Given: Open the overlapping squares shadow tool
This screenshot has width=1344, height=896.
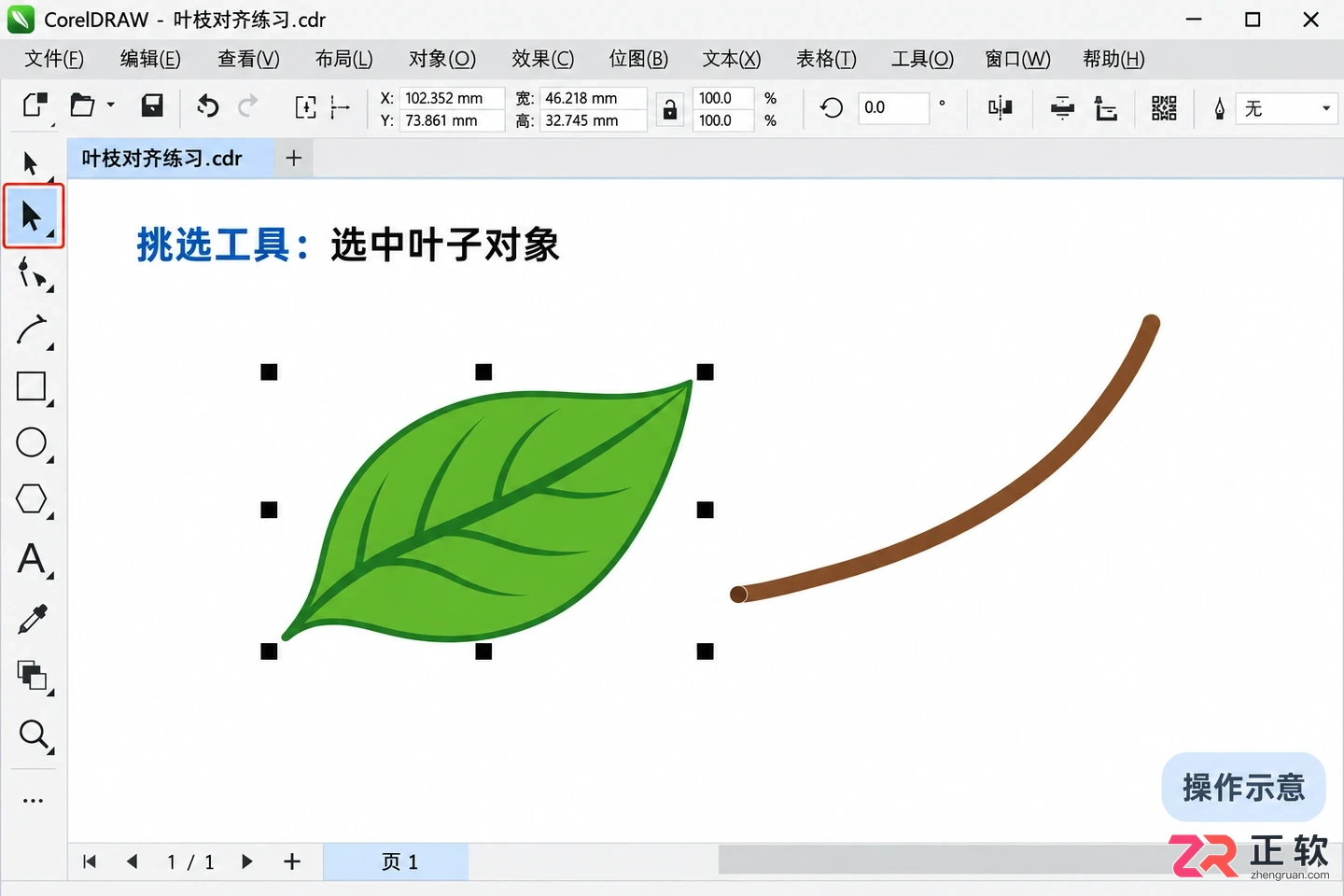Looking at the screenshot, I should click(x=33, y=676).
